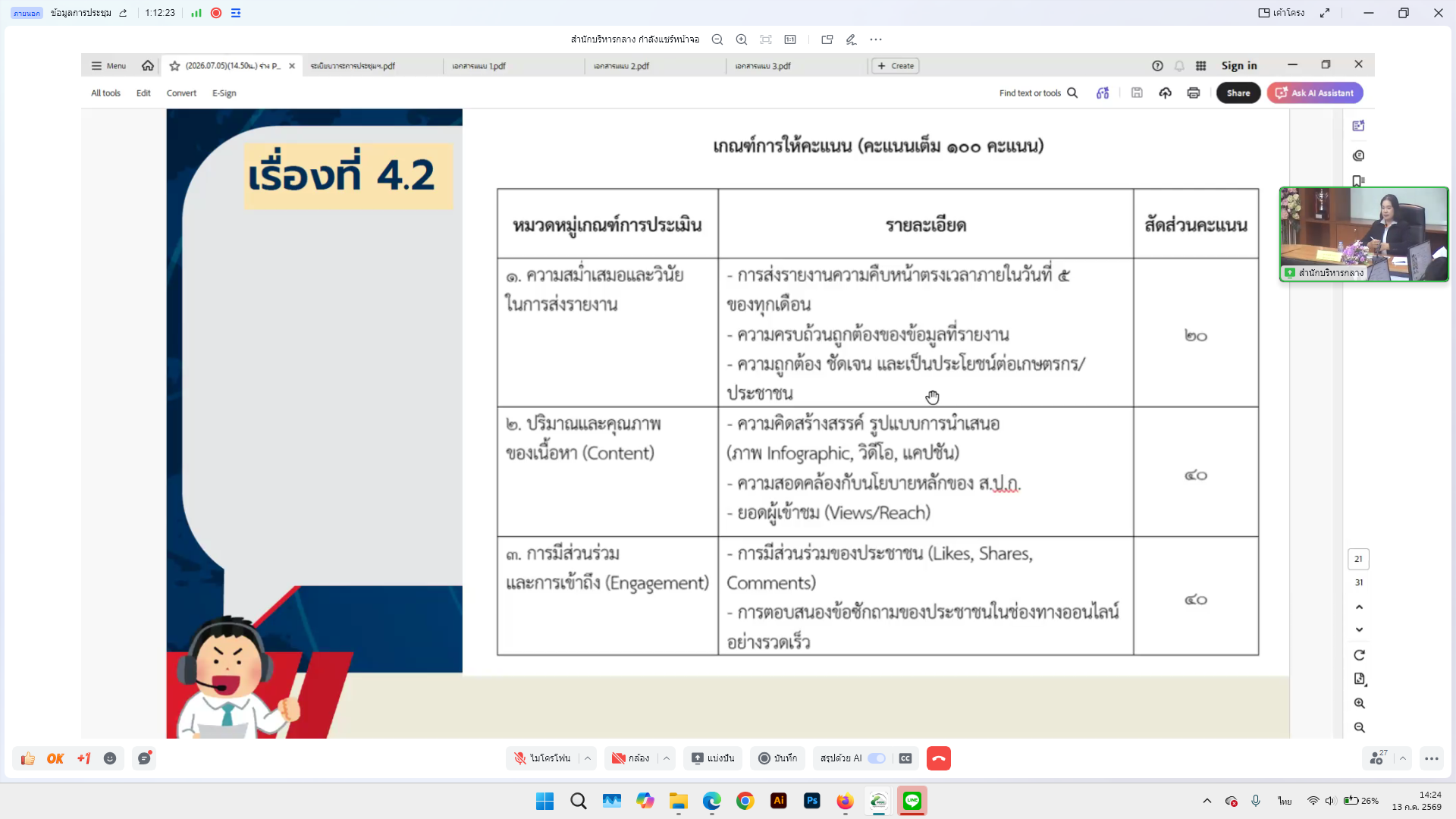Start meeting recording

point(778,758)
